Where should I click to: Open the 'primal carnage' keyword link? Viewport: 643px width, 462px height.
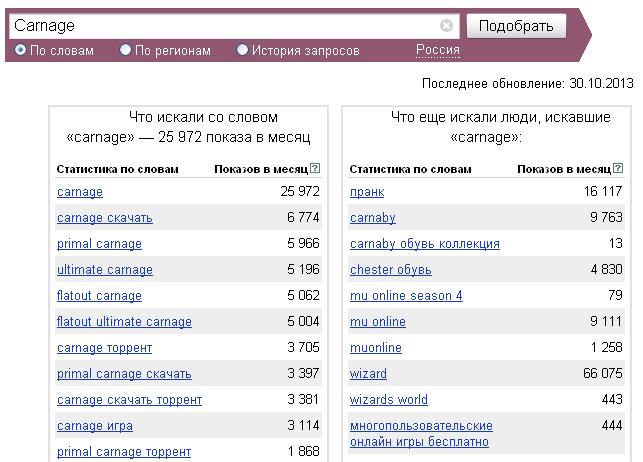[x=99, y=244]
